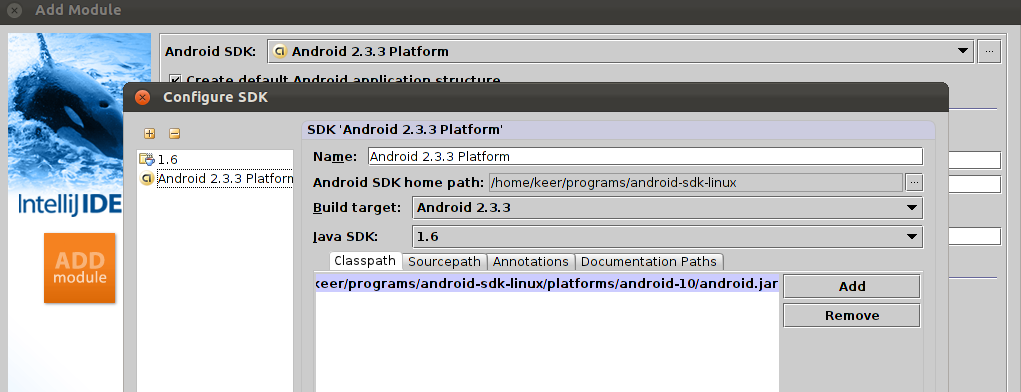Viewport: 1021px width, 392px height.
Task: Click the remove SDK minus icon
Action: [x=175, y=133]
